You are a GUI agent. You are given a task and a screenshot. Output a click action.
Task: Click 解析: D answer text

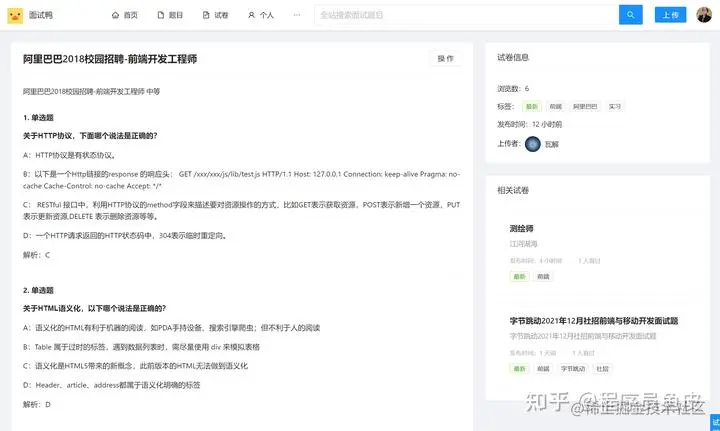pyautogui.click(x=37, y=404)
